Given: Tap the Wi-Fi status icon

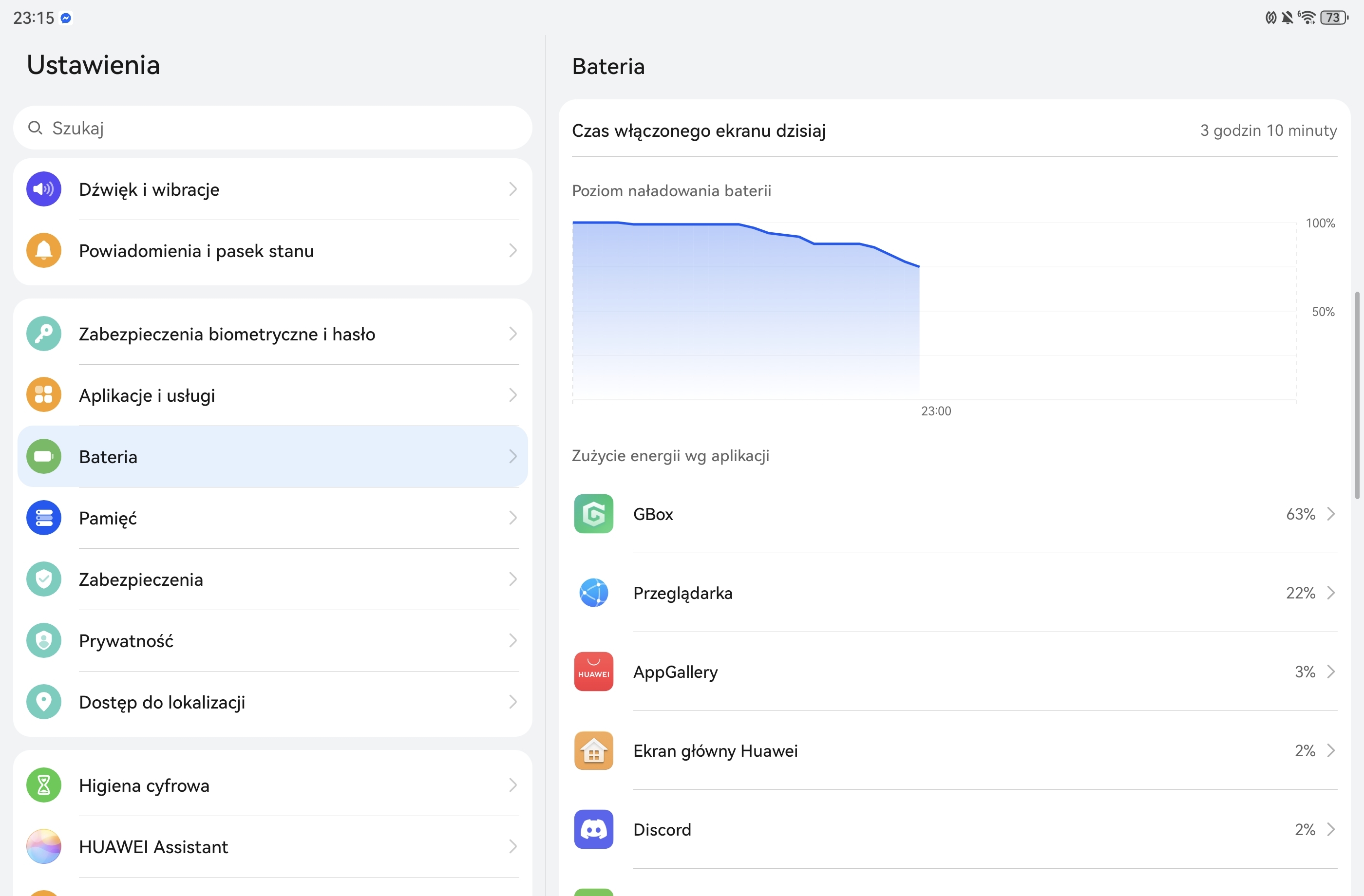Looking at the screenshot, I should click(x=1307, y=18).
